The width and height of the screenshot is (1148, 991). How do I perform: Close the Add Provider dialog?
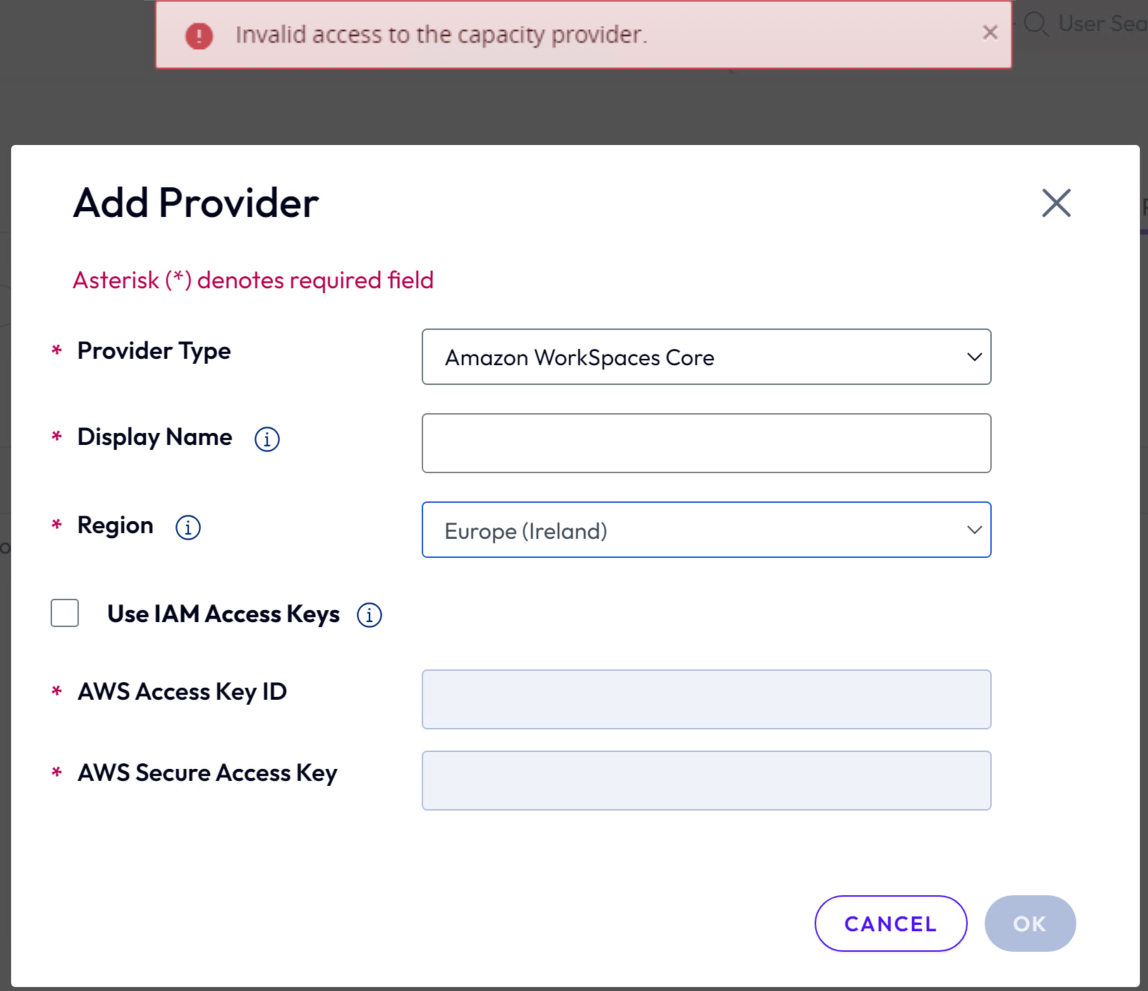1056,203
